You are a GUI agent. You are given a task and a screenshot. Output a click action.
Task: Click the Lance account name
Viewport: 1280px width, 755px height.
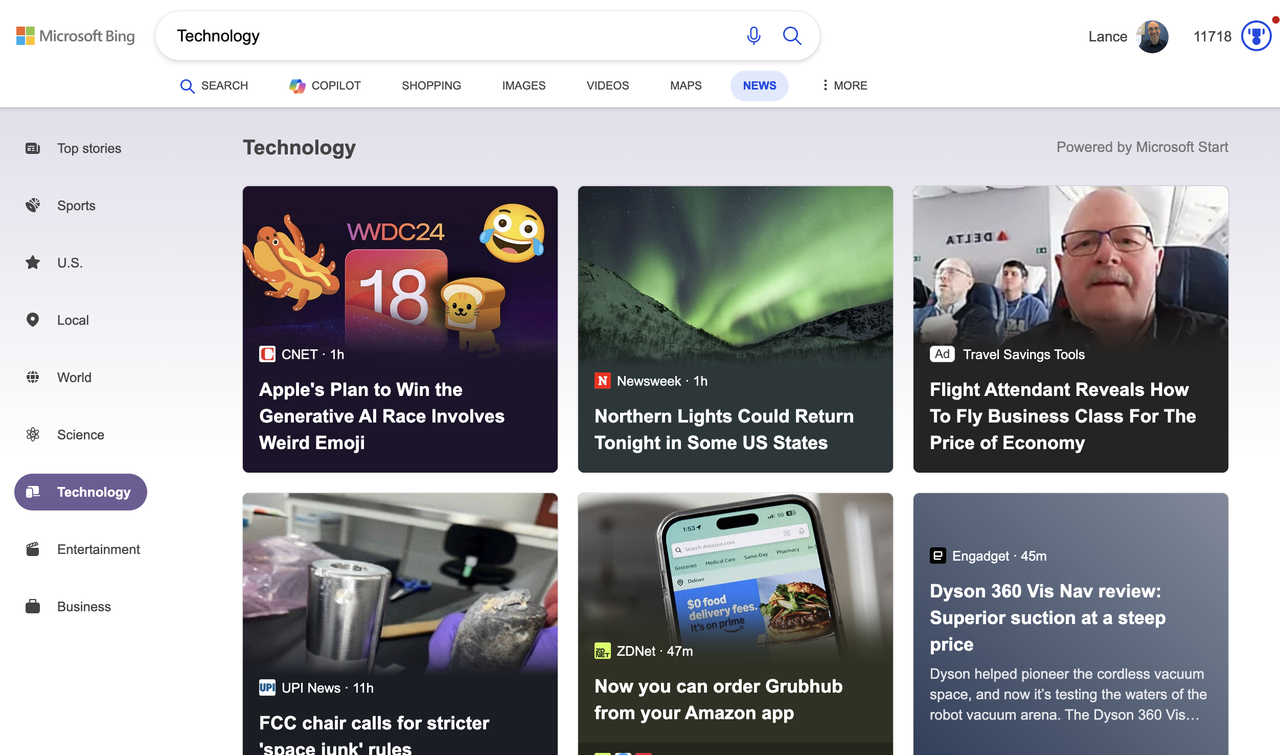(1108, 36)
